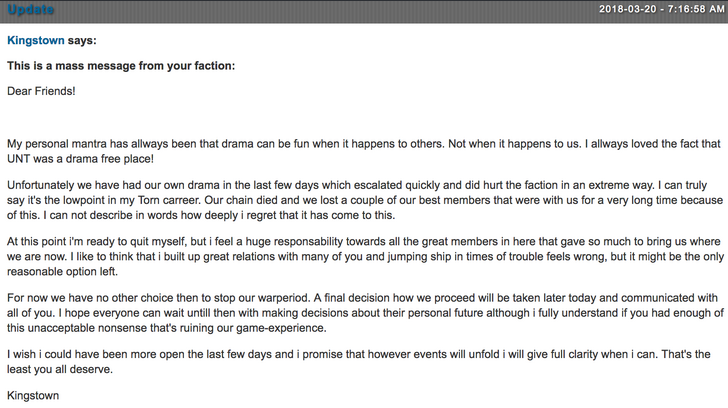Click the bold "mass message from your faction" line
Screen dimensions: 728x408
click(x=121, y=66)
